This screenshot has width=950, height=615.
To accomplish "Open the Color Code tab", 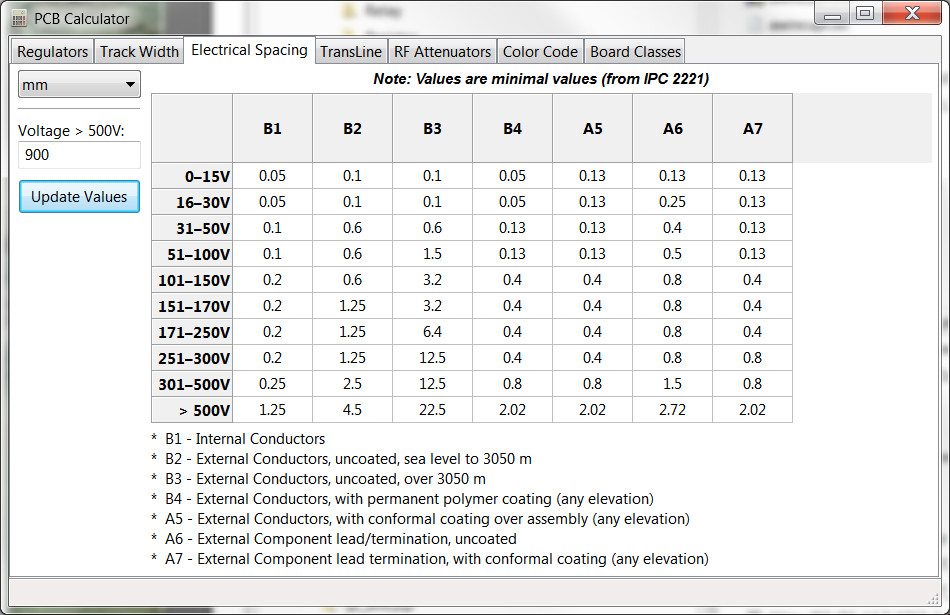I will point(540,52).
